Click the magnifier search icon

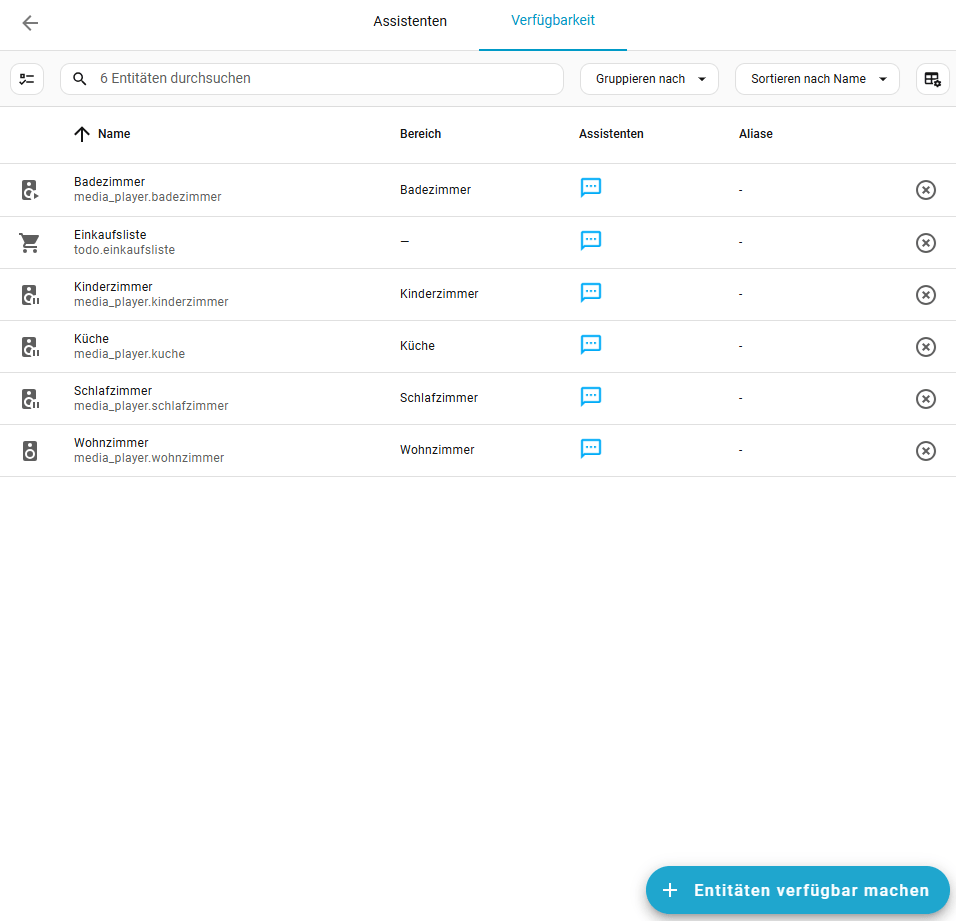[x=80, y=79]
